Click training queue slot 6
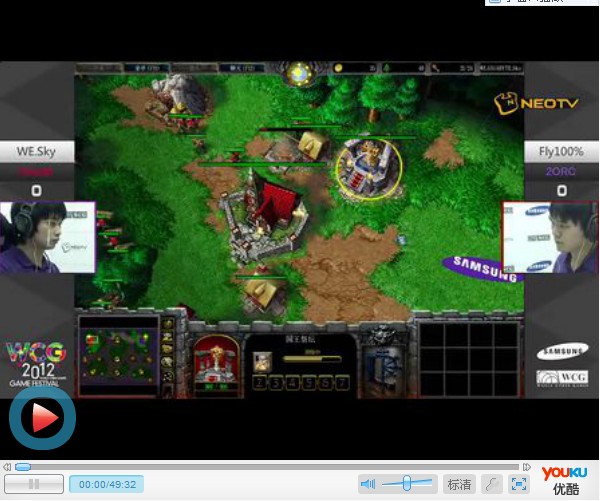The width and height of the screenshot is (600, 501). (x=326, y=383)
